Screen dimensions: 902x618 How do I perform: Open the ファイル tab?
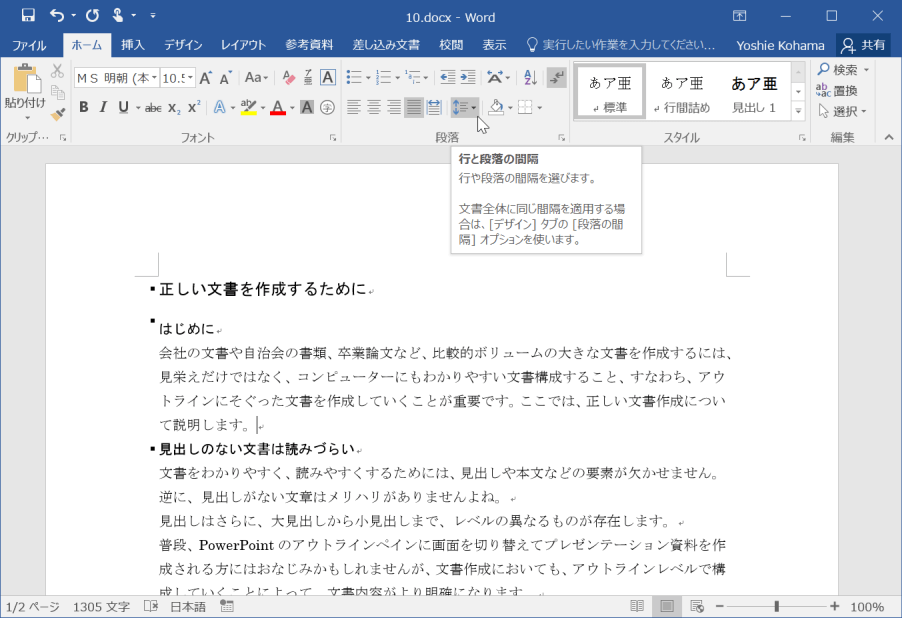coord(29,45)
